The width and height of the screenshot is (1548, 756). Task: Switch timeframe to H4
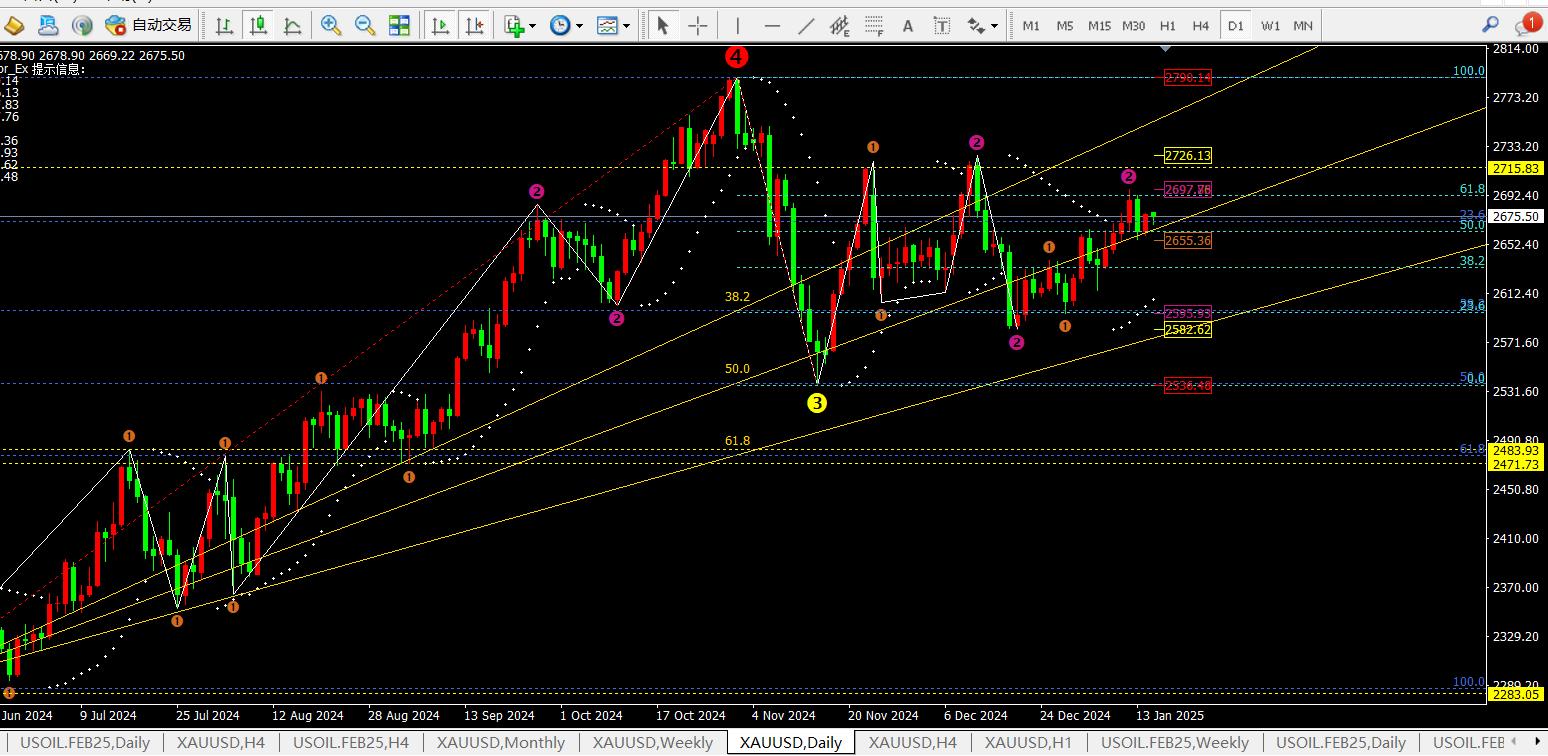[x=1201, y=25]
